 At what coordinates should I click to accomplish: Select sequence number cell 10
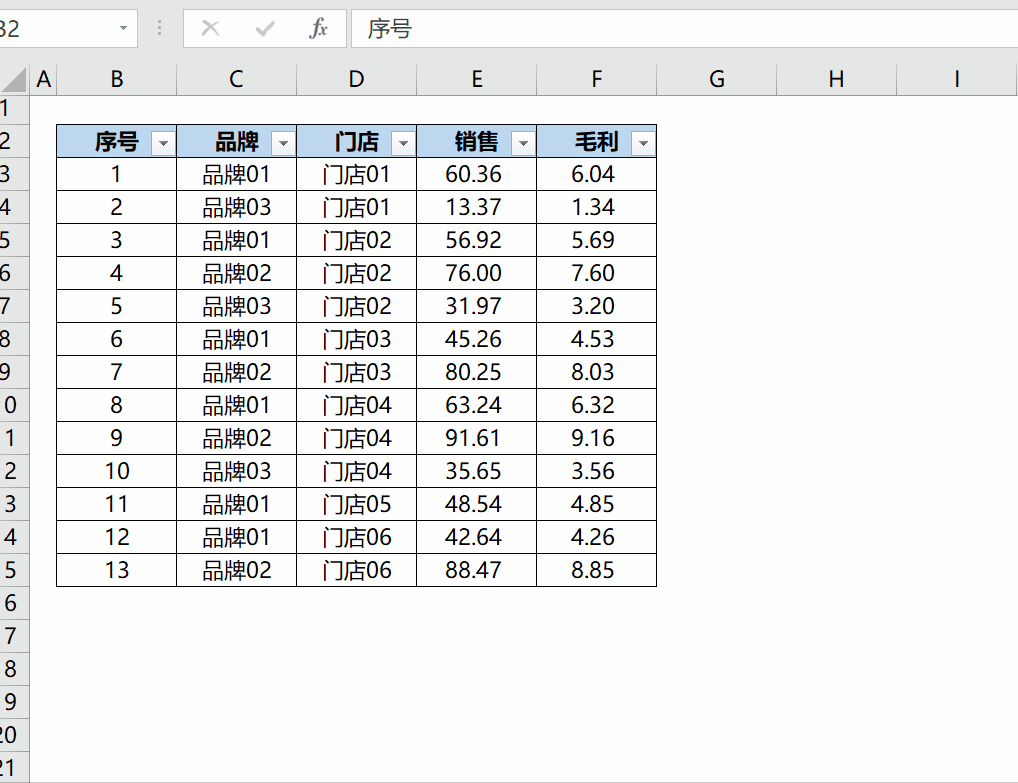(x=116, y=471)
